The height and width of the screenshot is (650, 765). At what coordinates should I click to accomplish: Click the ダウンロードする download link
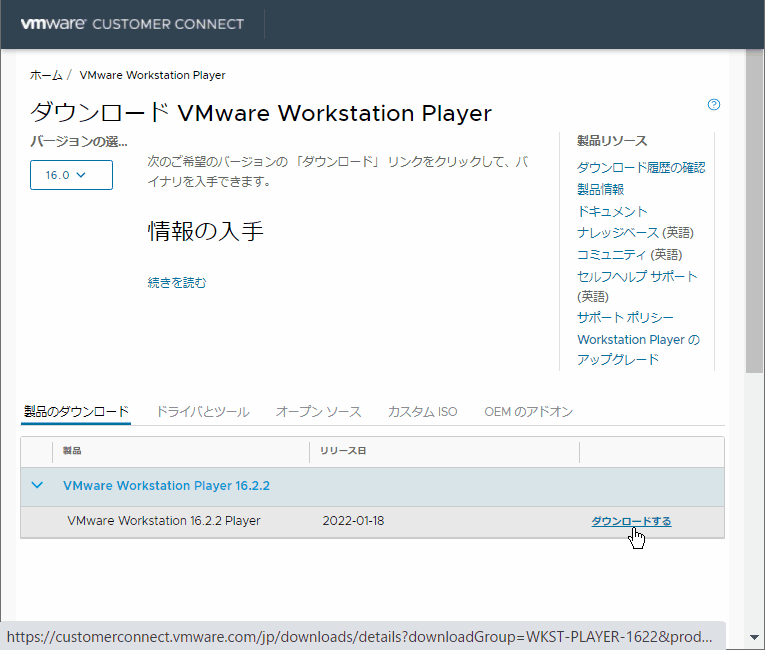(x=631, y=521)
